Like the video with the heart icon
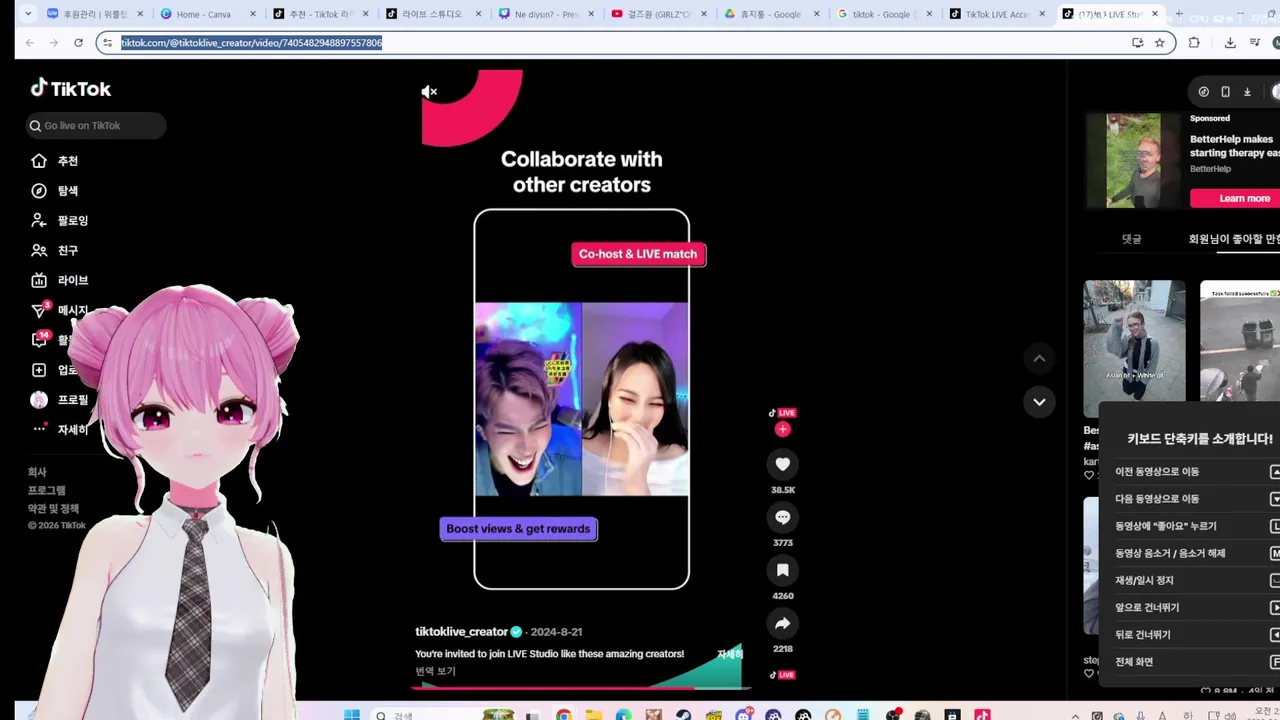 pos(782,464)
